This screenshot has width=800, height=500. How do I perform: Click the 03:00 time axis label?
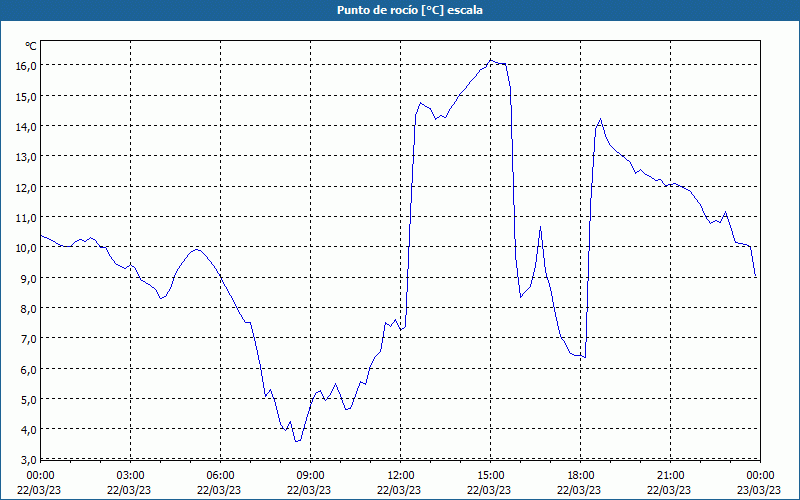[131, 476]
